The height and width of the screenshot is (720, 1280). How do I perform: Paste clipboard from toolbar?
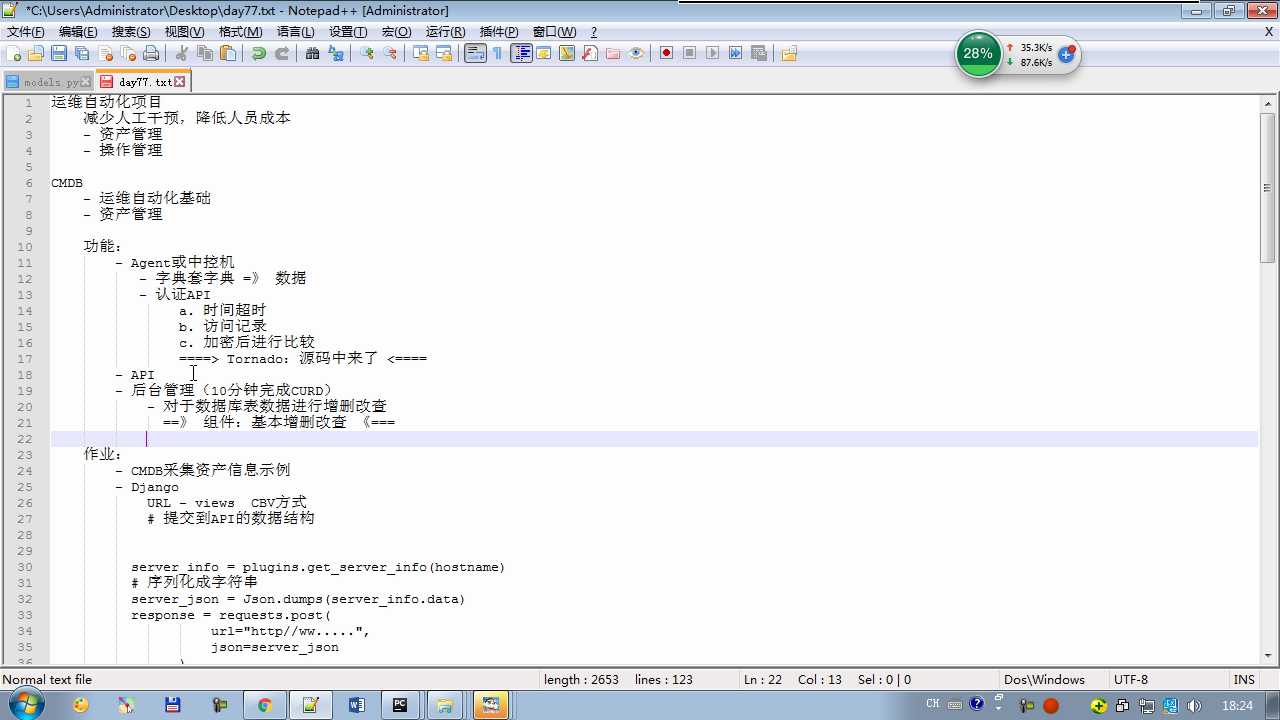pyautogui.click(x=228, y=53)
